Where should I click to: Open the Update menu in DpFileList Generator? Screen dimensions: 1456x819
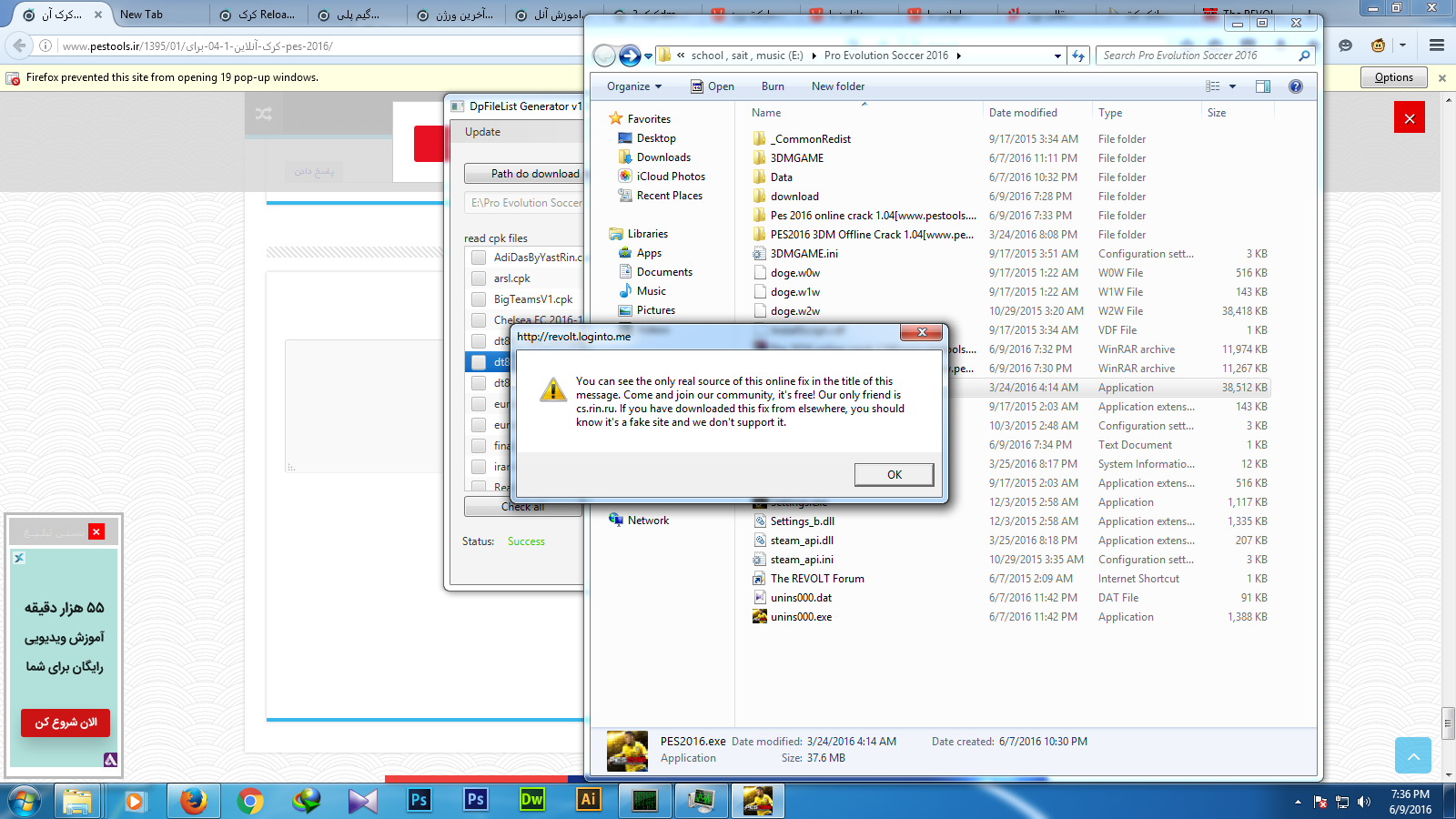tap(482, 132)
